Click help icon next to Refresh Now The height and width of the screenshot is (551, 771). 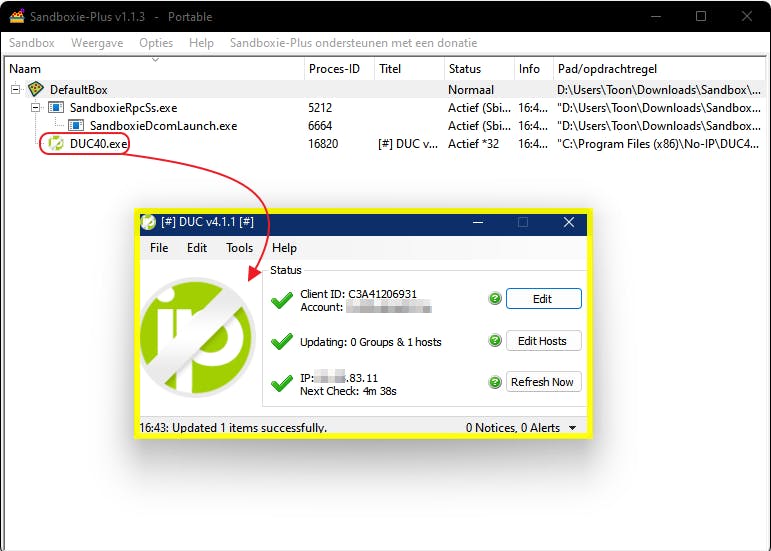point(495,382)
